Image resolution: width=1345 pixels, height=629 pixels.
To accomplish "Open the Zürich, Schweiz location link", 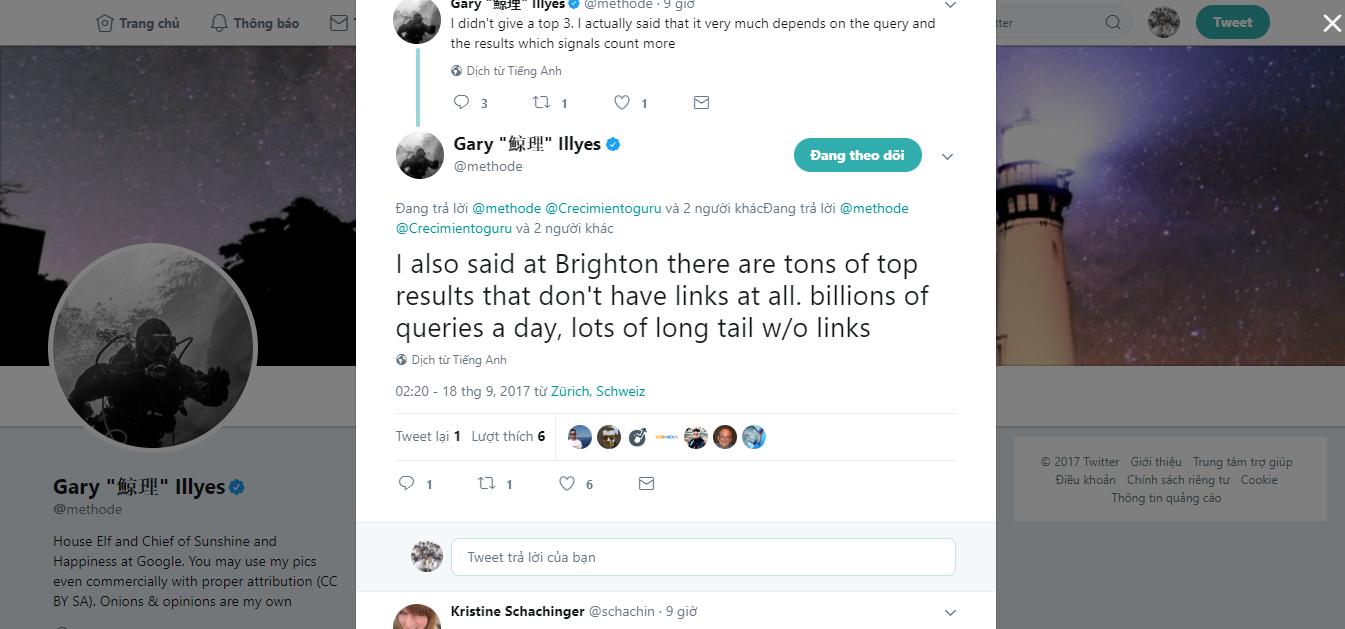I will (598, 391).
